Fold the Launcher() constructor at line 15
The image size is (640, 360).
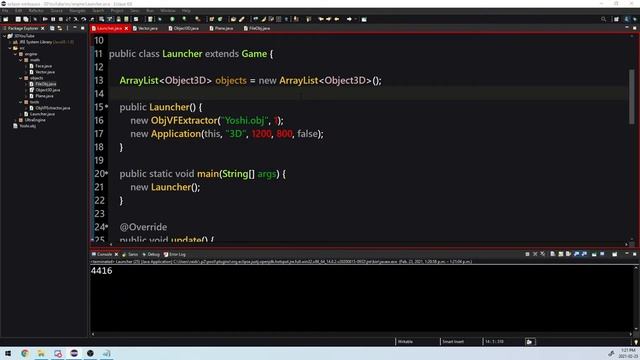(x=107, y=106)
